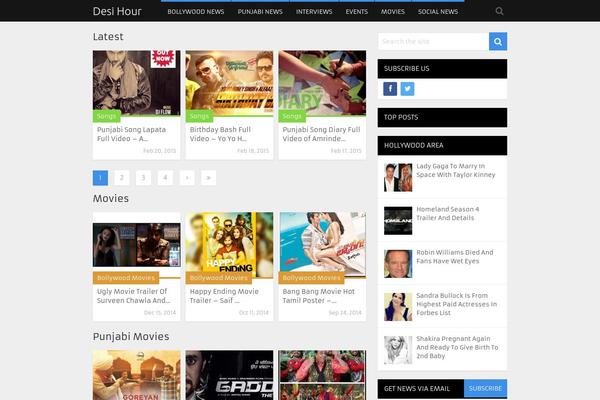Open Robin Williams Died article link
The width and height of the screenshot is (600, 400).
click(455, 257)
